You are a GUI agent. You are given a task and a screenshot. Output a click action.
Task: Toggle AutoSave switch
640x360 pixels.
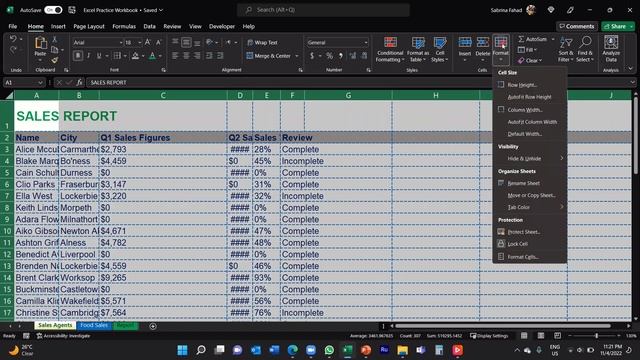point(53,10)
